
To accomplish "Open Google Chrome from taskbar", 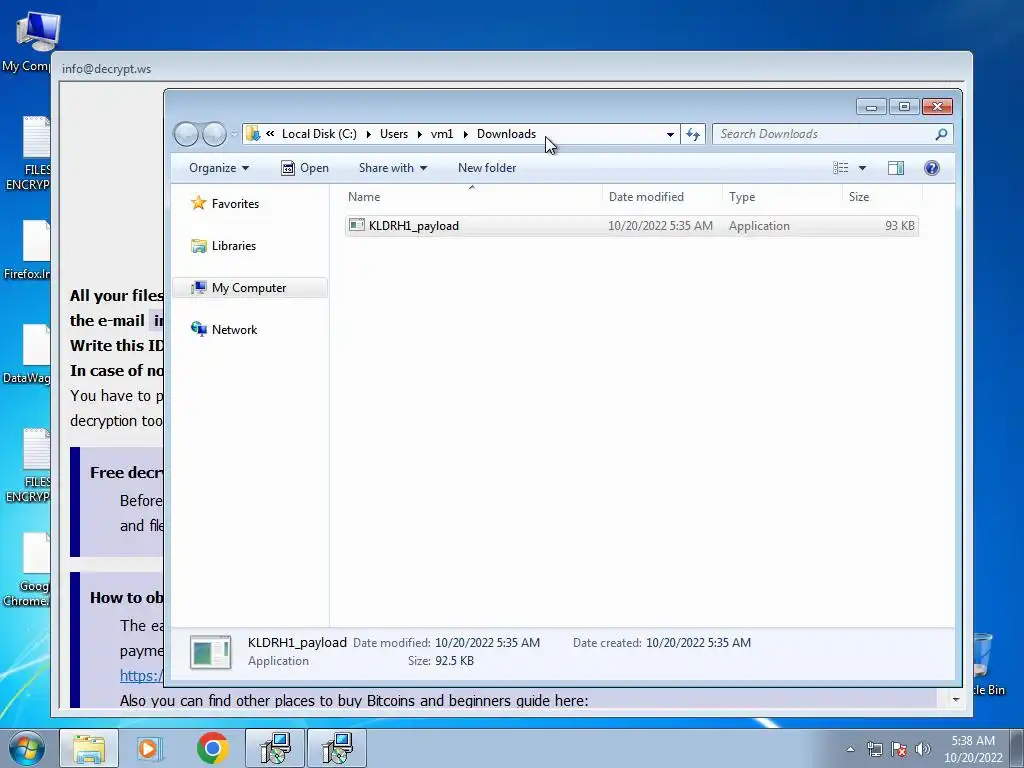I will pyautogui.click(x=212, y=748).
